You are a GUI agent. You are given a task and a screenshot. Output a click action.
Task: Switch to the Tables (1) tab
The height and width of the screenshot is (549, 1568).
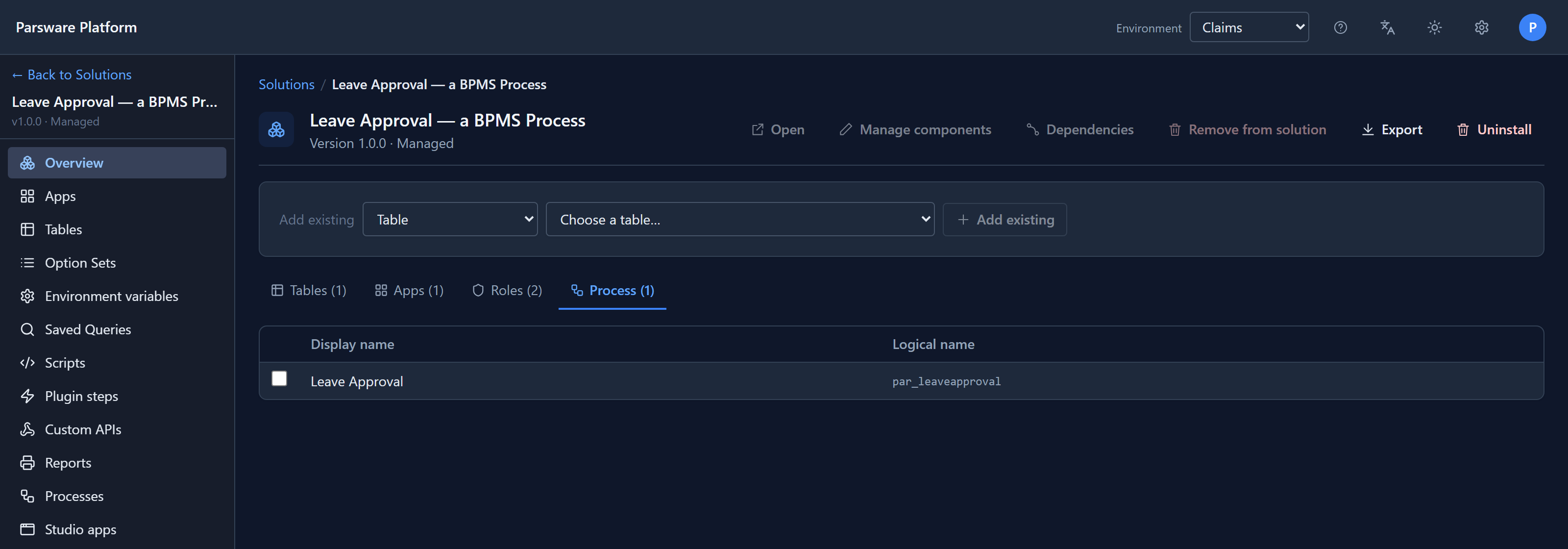tap(309, 290)
